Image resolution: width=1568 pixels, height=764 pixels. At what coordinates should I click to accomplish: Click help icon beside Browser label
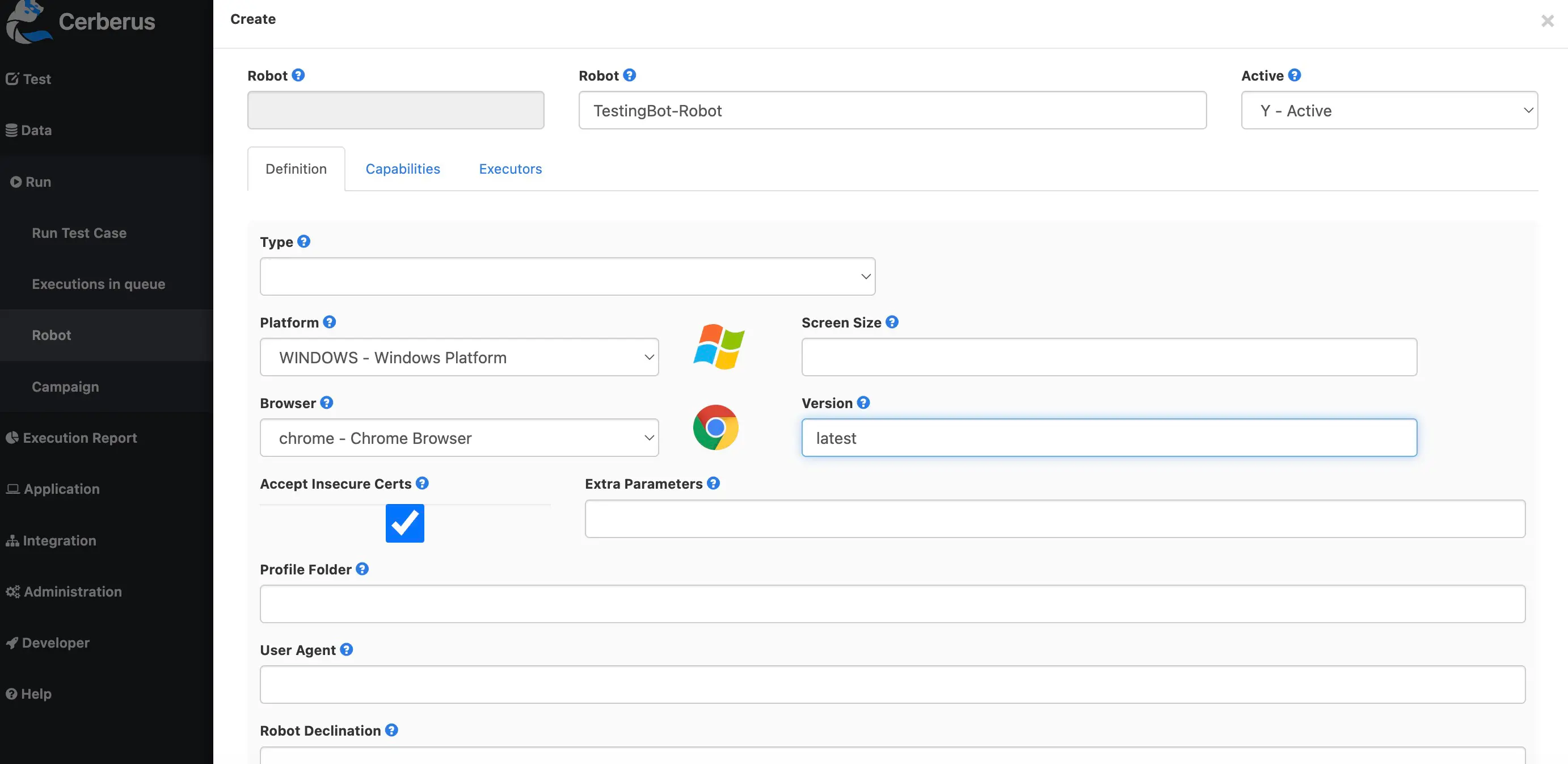pyautogui.click(x=326, y=402)
